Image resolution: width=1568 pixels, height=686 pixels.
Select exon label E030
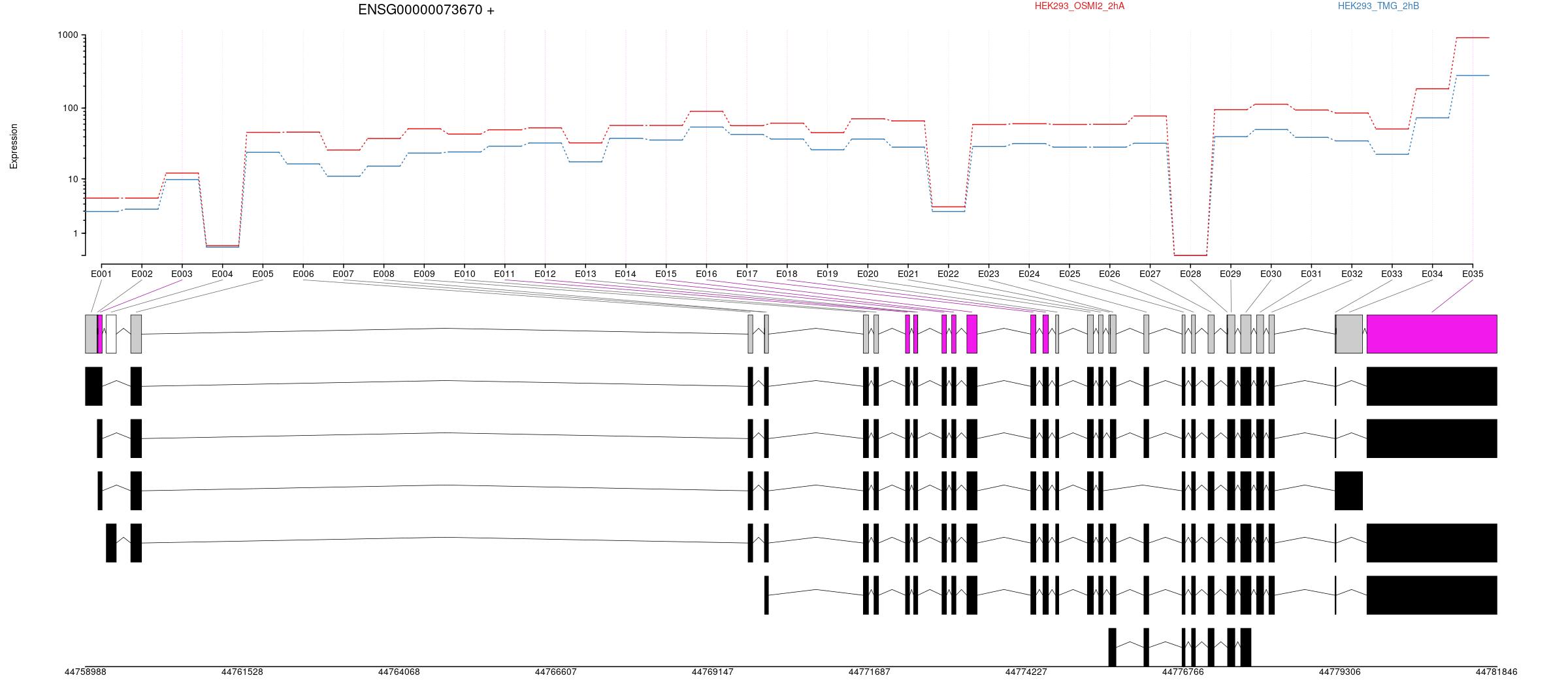pos(1271,274)
